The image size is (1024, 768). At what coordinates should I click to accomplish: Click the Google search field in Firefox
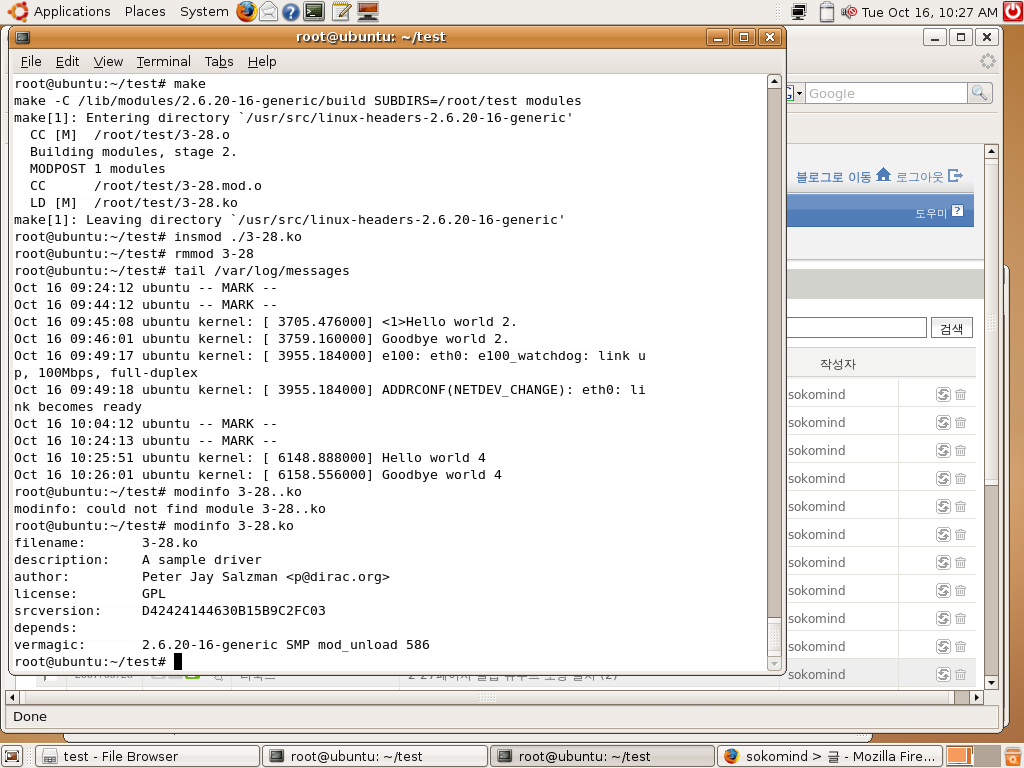tap(886, 93)
